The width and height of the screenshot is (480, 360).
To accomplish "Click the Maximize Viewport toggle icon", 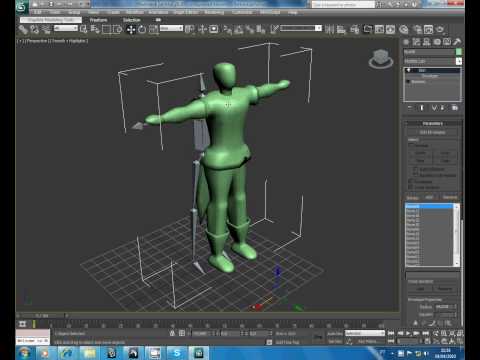I will pyautogui.click(x=460, y=341).
